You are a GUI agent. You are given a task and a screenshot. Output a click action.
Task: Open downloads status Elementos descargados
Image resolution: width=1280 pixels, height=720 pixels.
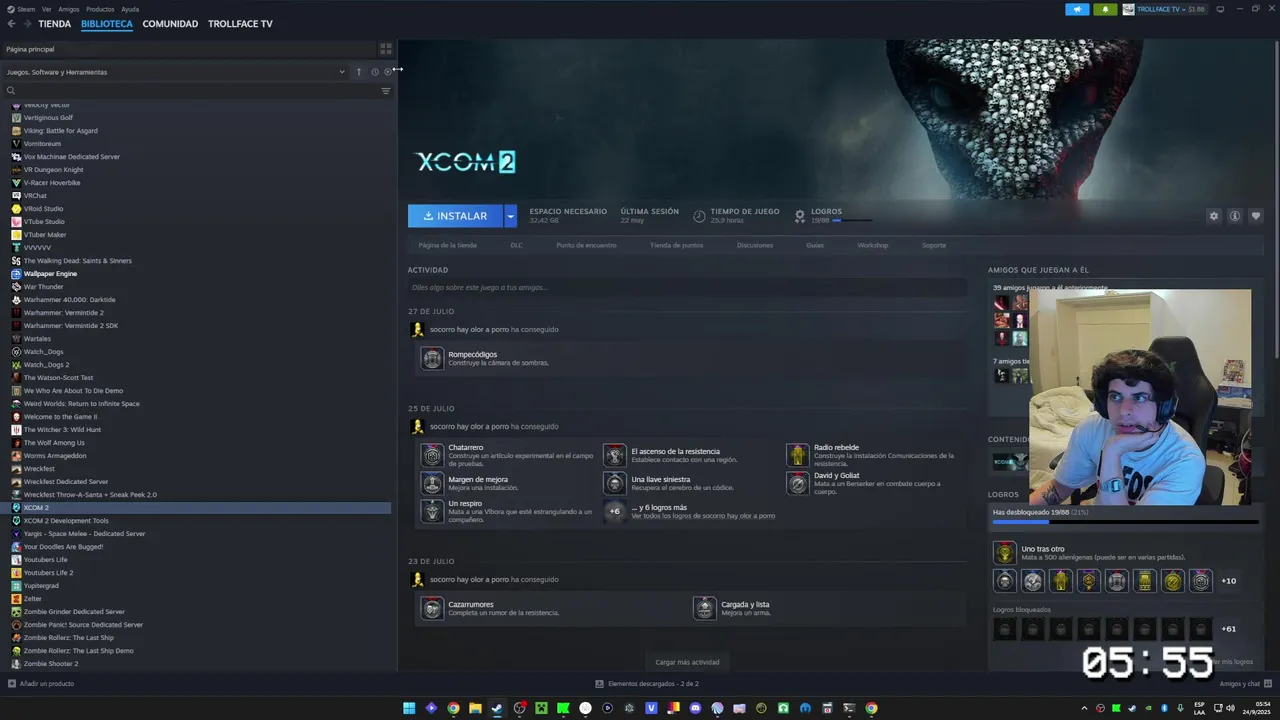pos(647,684)
